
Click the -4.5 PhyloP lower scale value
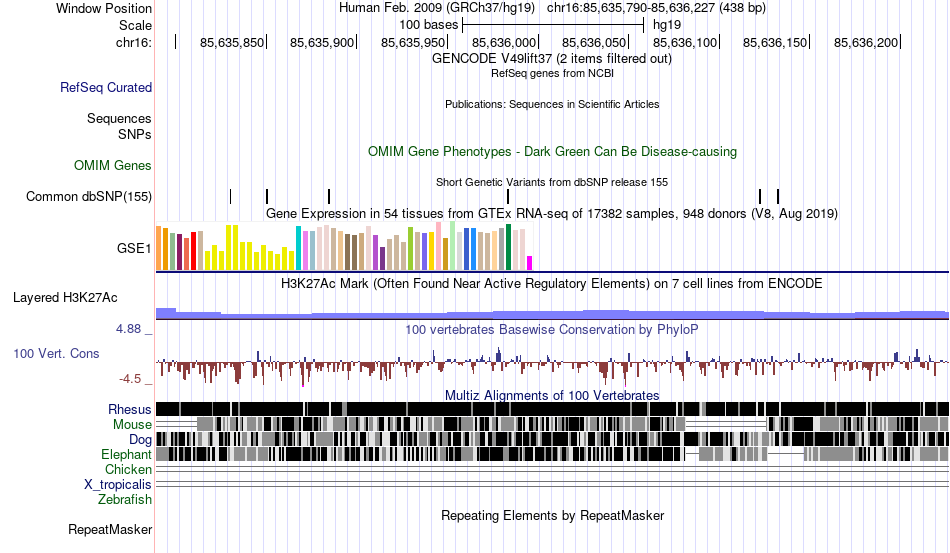coord(130,379)
